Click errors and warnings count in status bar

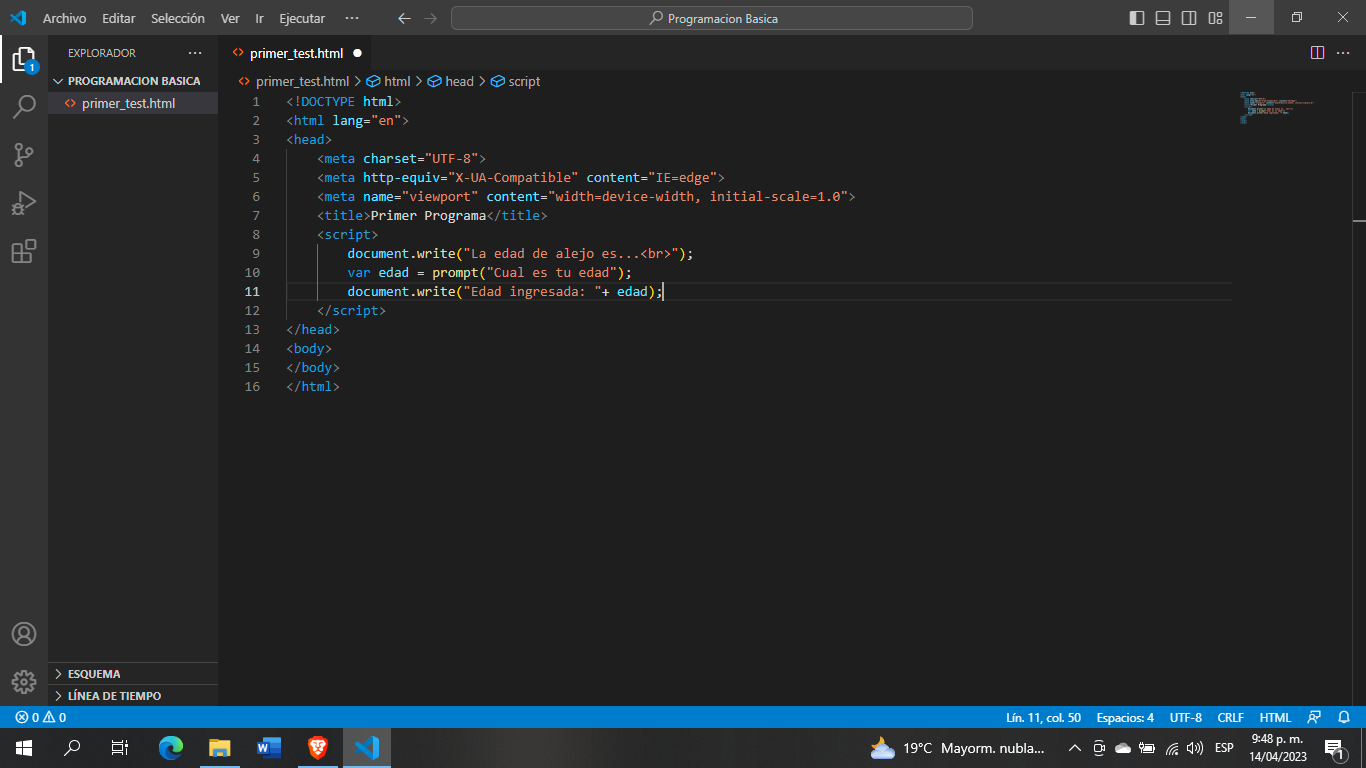pyautogui.click(x=41, y=717)
